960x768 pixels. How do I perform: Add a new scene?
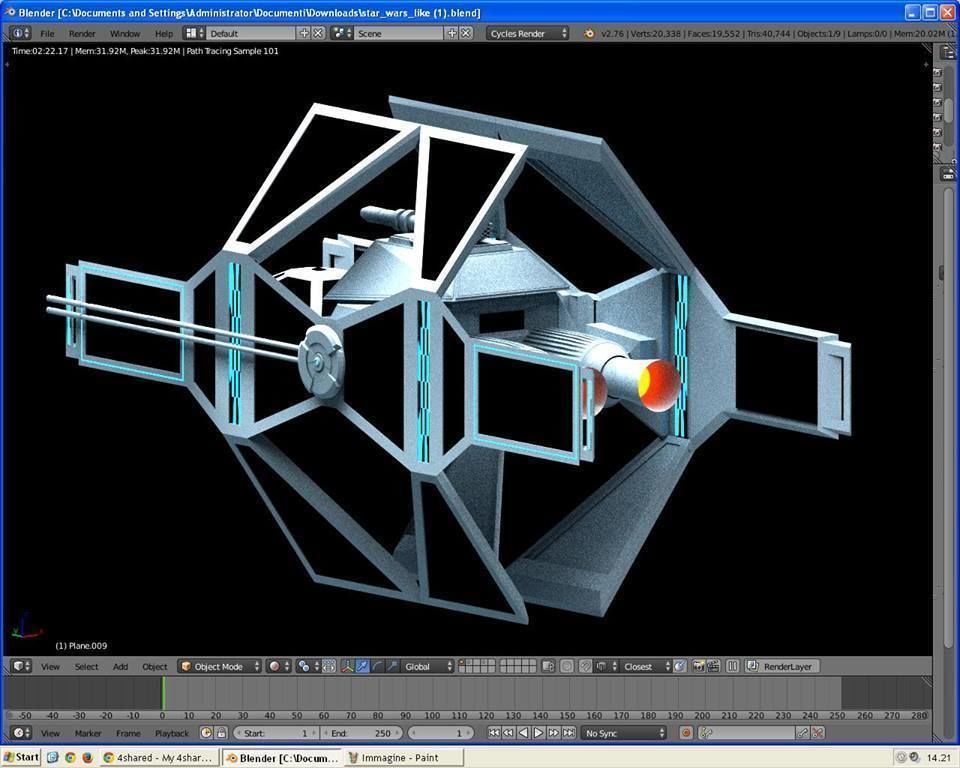click(452, 33)
